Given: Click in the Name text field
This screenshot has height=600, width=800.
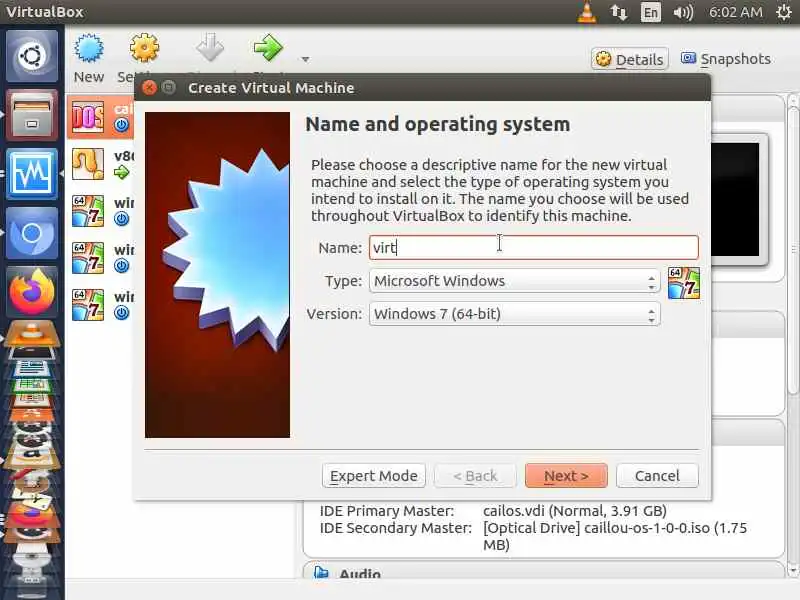Looking at the screenshot, I should (x=534, y=247).
